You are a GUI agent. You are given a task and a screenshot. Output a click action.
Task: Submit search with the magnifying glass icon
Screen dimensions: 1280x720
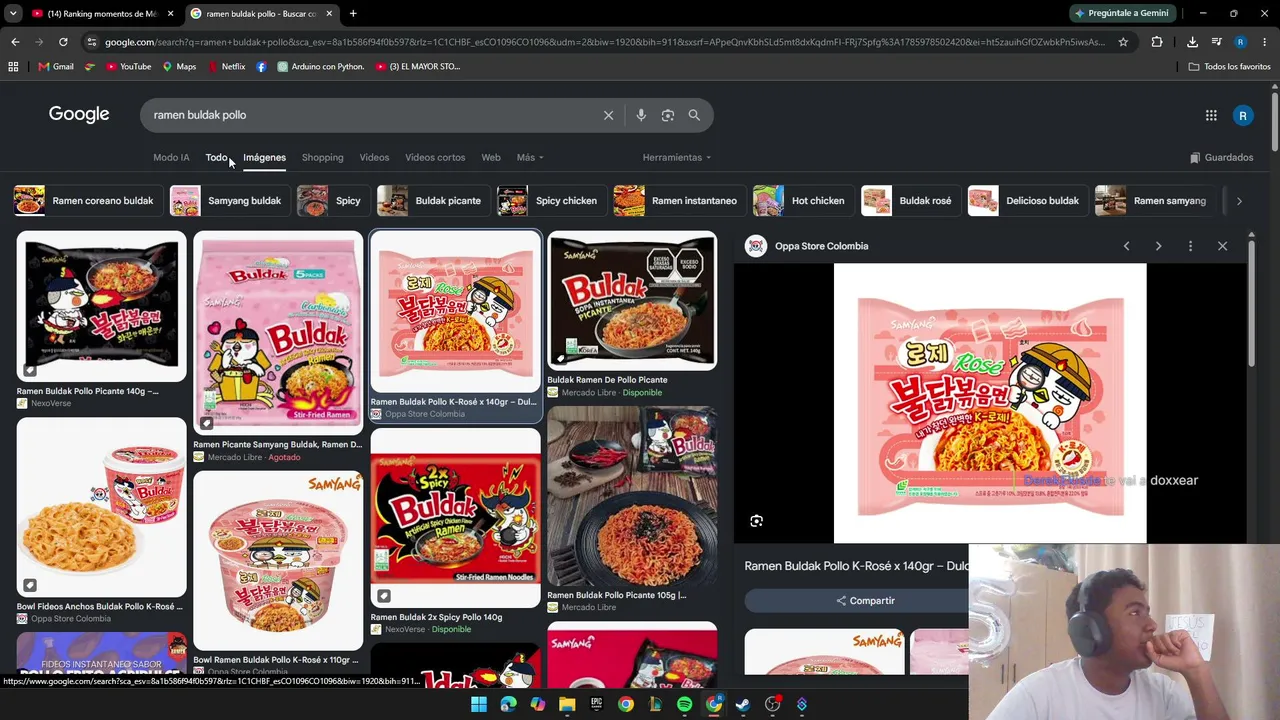[x=694, y=115]
